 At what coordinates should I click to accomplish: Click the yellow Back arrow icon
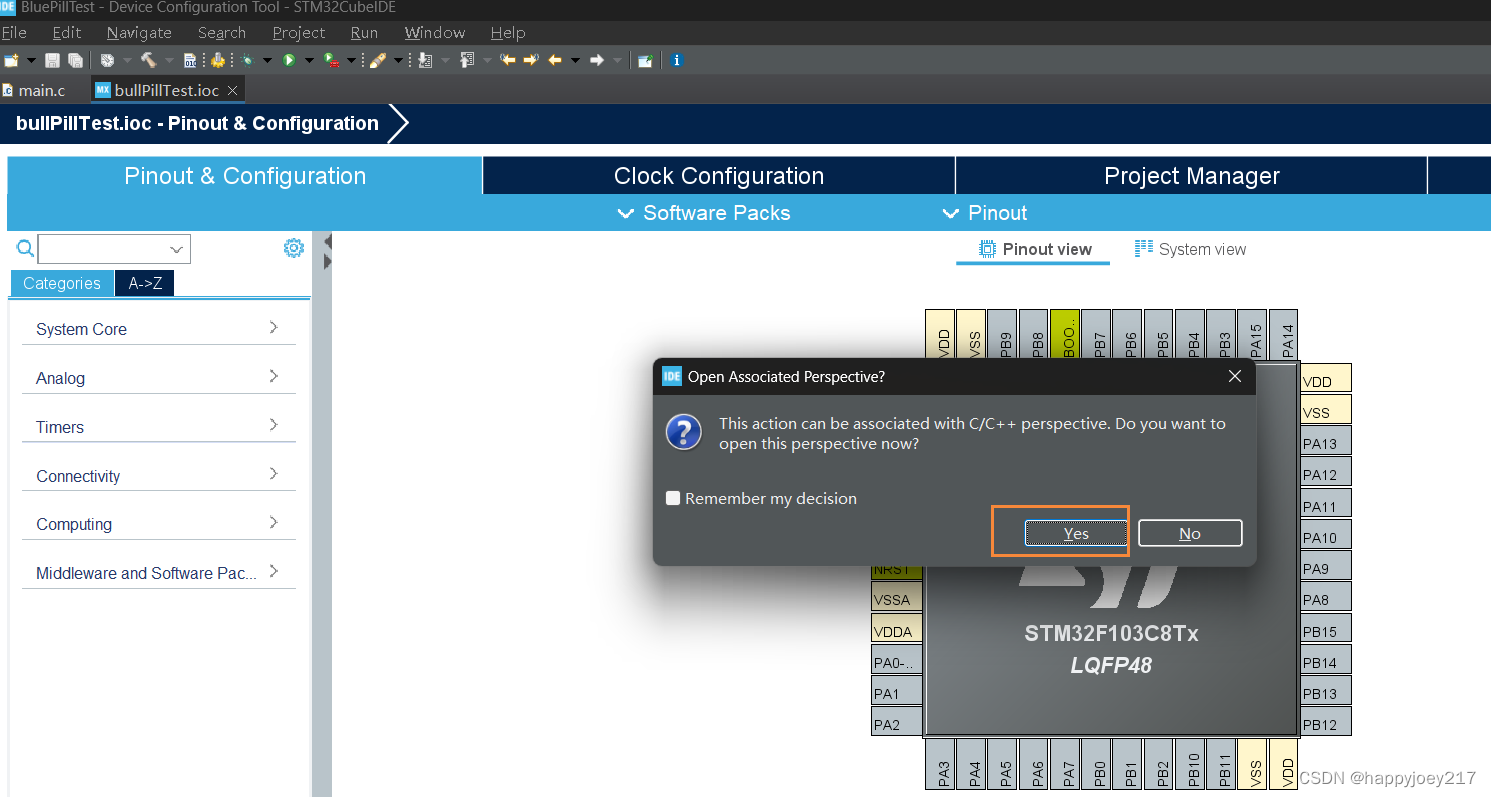point(555,60)
